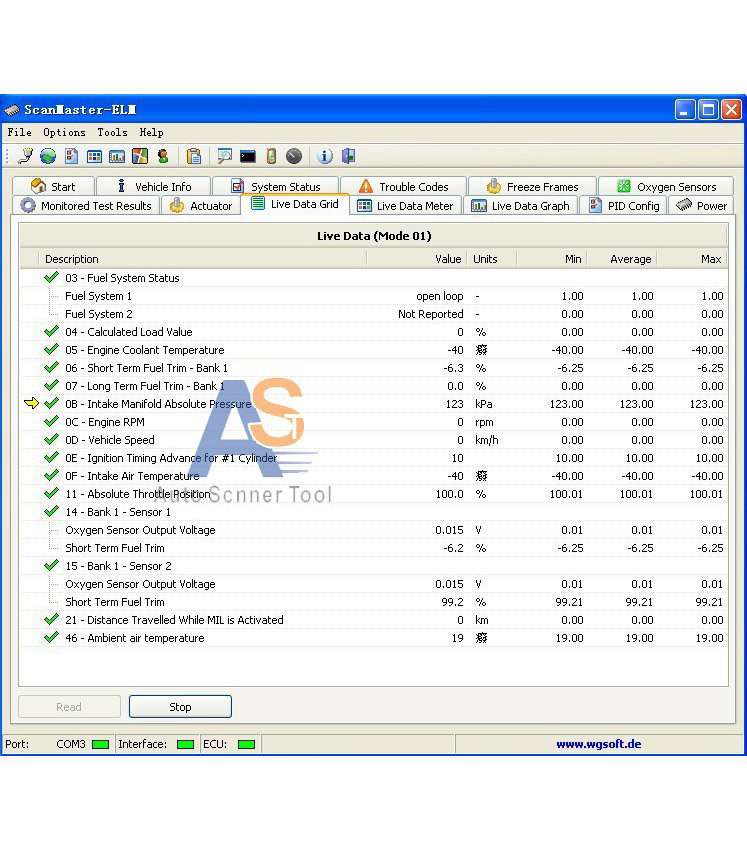Select the Actuator tab
Viewport: 747px width, 850px height.
[x=201, y=206]
